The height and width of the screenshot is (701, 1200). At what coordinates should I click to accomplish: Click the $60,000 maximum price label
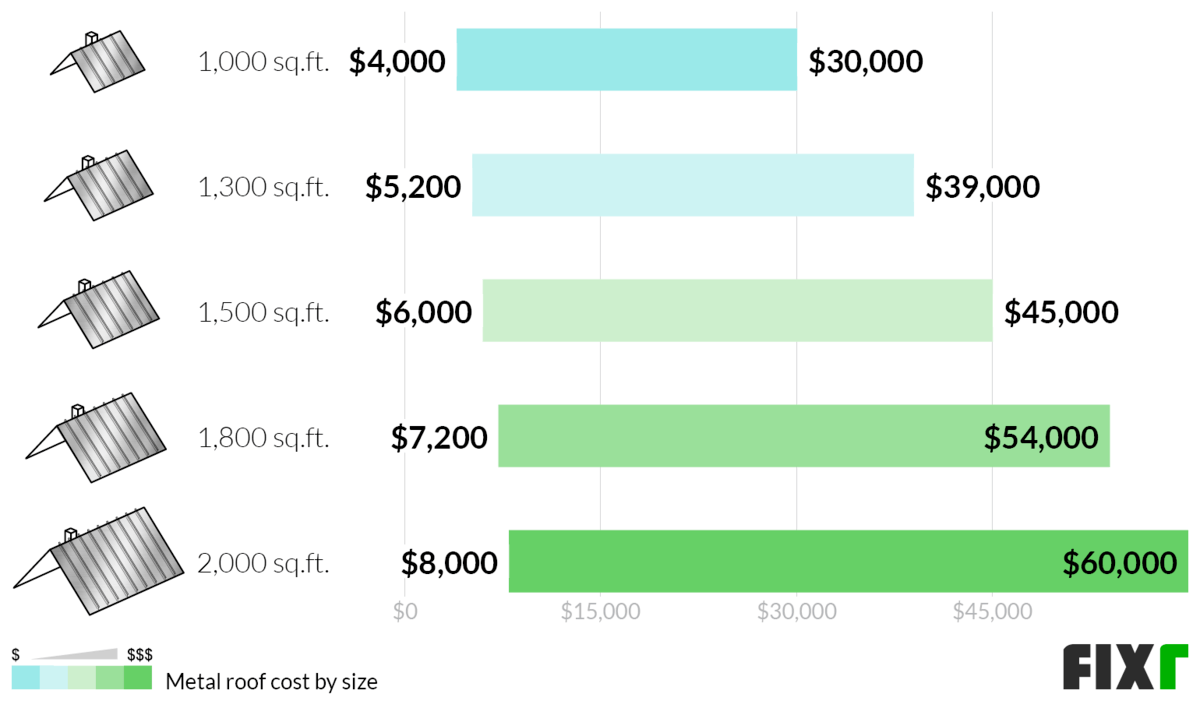(1119, 563)
